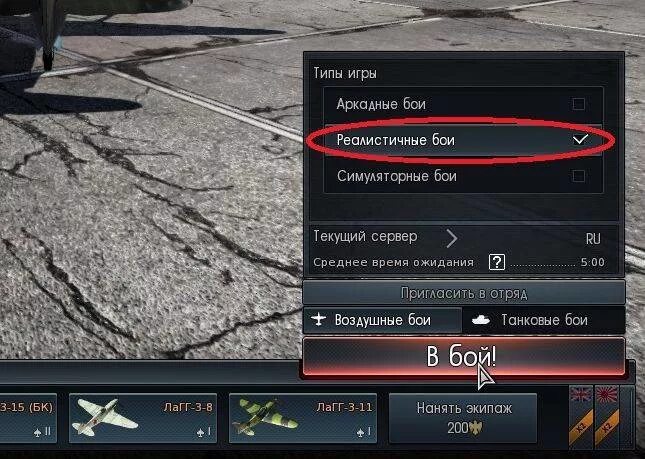Viewport: 645px width, 459px height.
Task: Click the tank icon for Танковые бои
Action: click(x=480, y=320)
